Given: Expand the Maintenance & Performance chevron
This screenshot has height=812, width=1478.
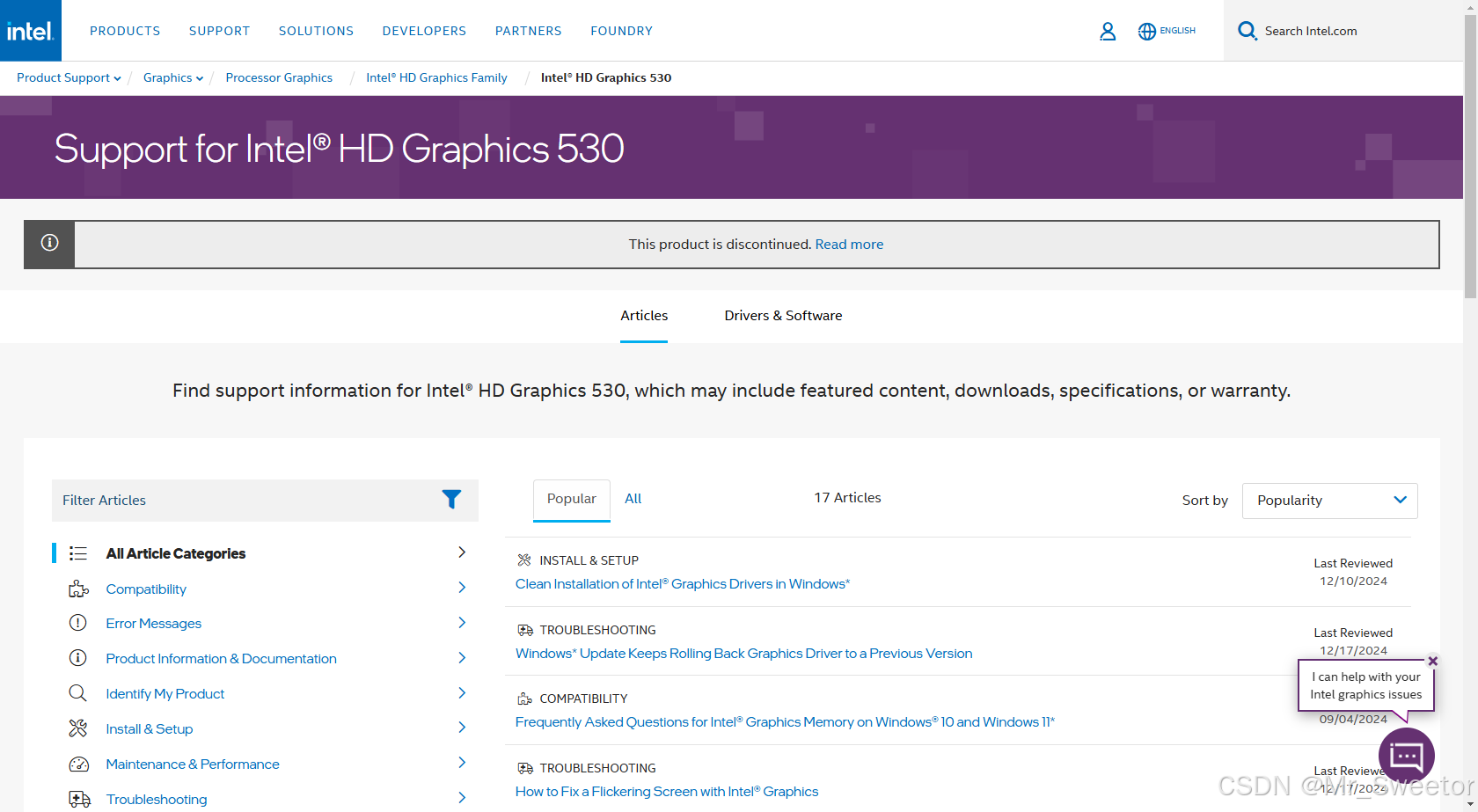Looking at the screenshot, I should click(462, 763).
